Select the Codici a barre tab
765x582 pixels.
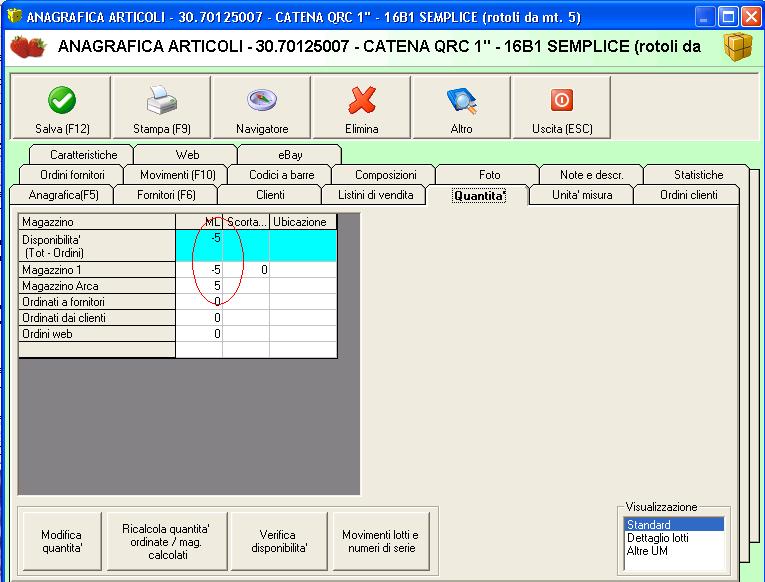[x=280, y=175]
